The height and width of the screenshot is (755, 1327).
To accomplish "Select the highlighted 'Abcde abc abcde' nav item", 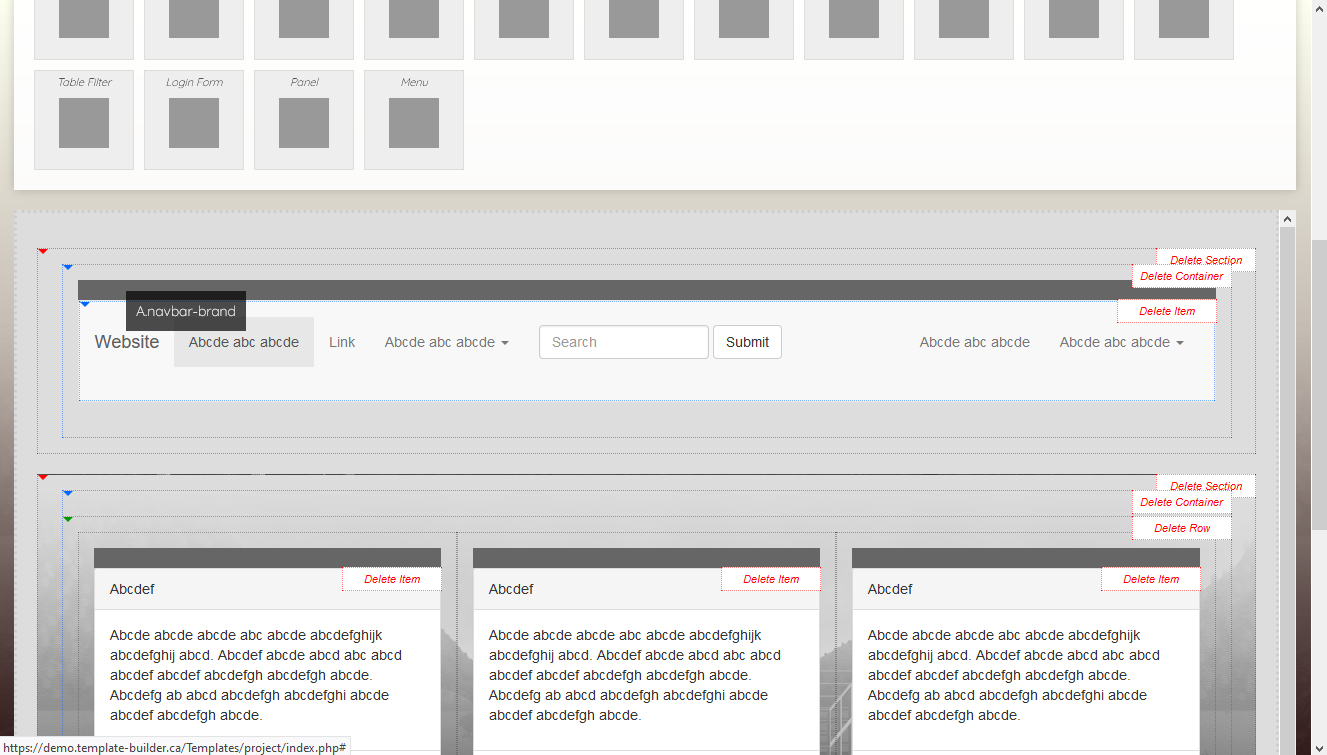I will (x=244, y=342).
